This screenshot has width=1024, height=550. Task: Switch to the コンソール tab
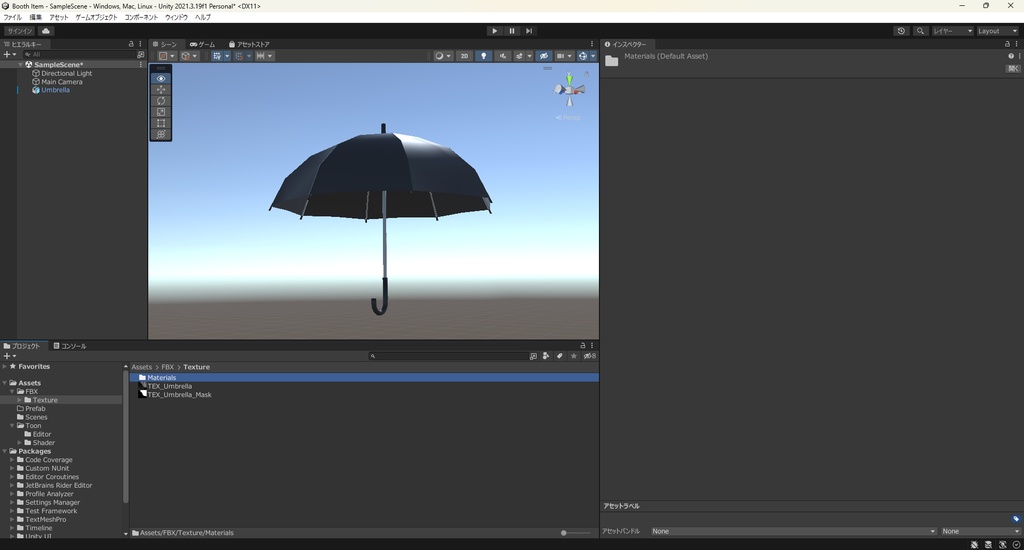tap(70, 346)
